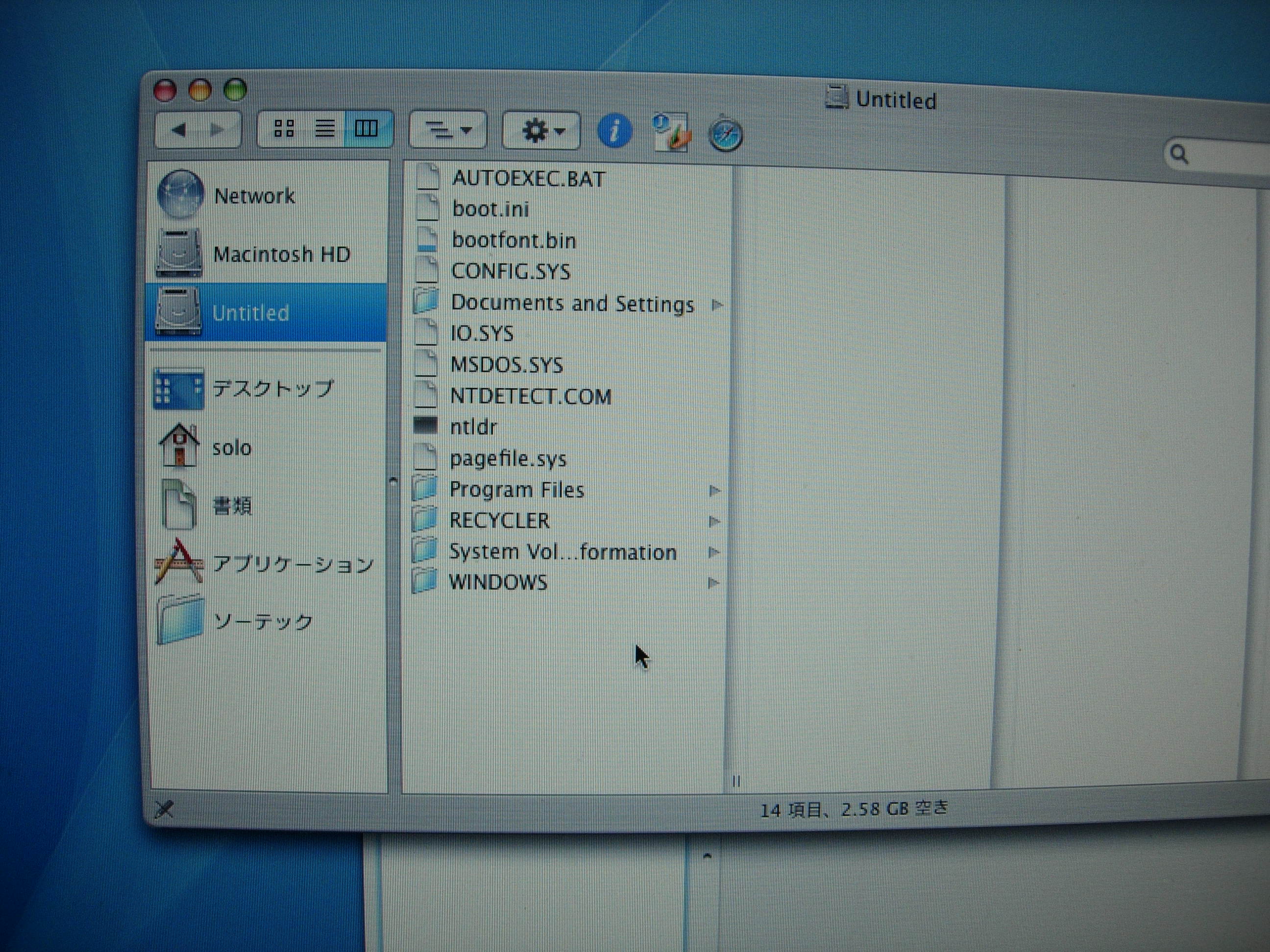The width and height of the screenshot is (1270, 952).
Task: Select Network in the sidebar
Action: point(268,196)
